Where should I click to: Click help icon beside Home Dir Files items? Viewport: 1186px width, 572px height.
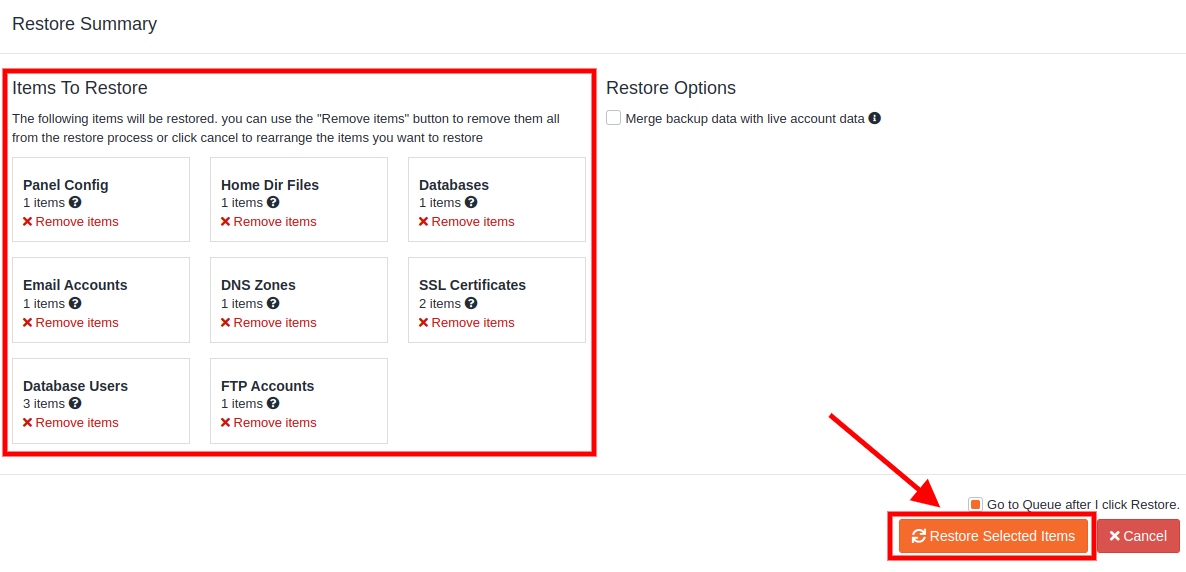[273, 203]
